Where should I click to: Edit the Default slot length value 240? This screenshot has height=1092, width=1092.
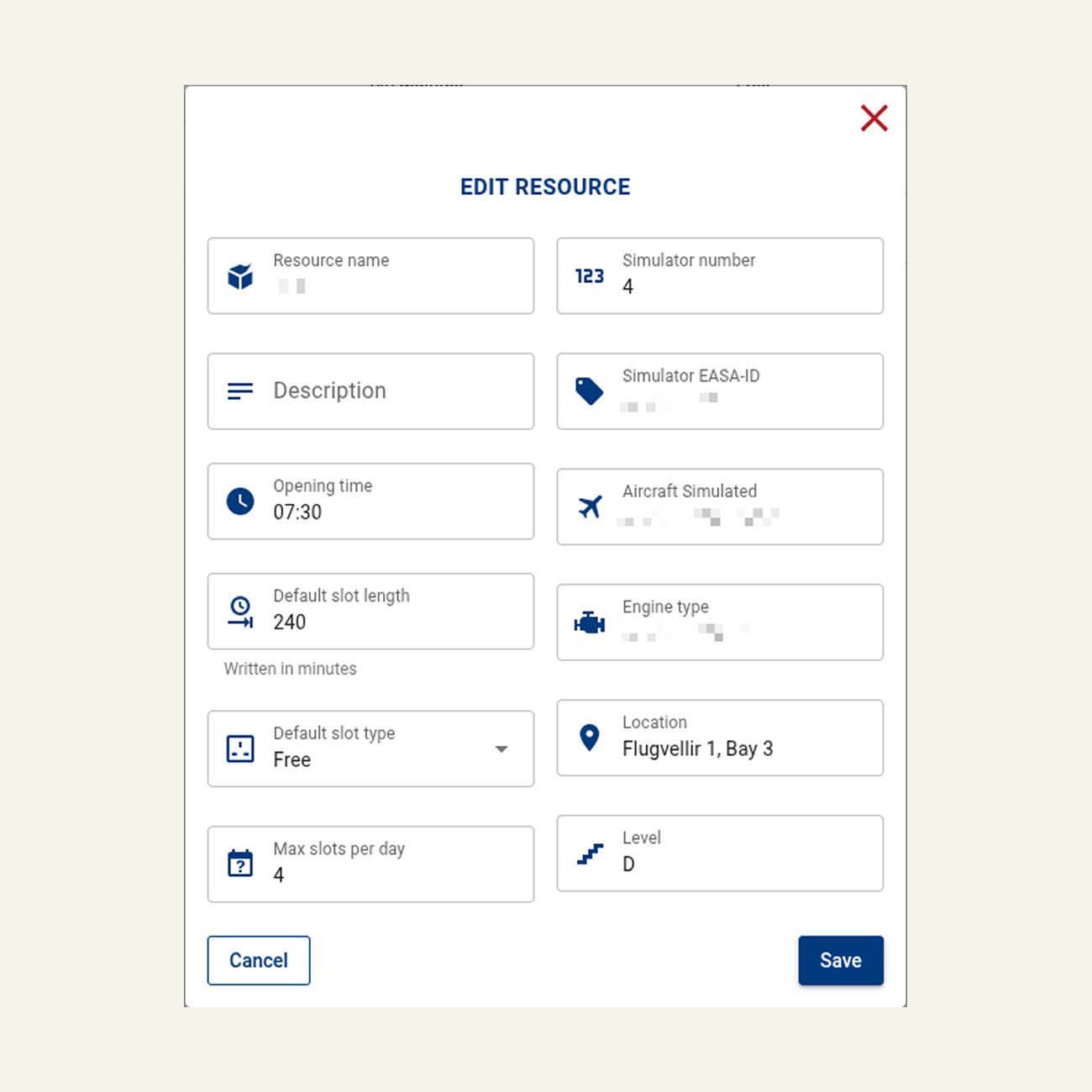[x=370, y=612]
